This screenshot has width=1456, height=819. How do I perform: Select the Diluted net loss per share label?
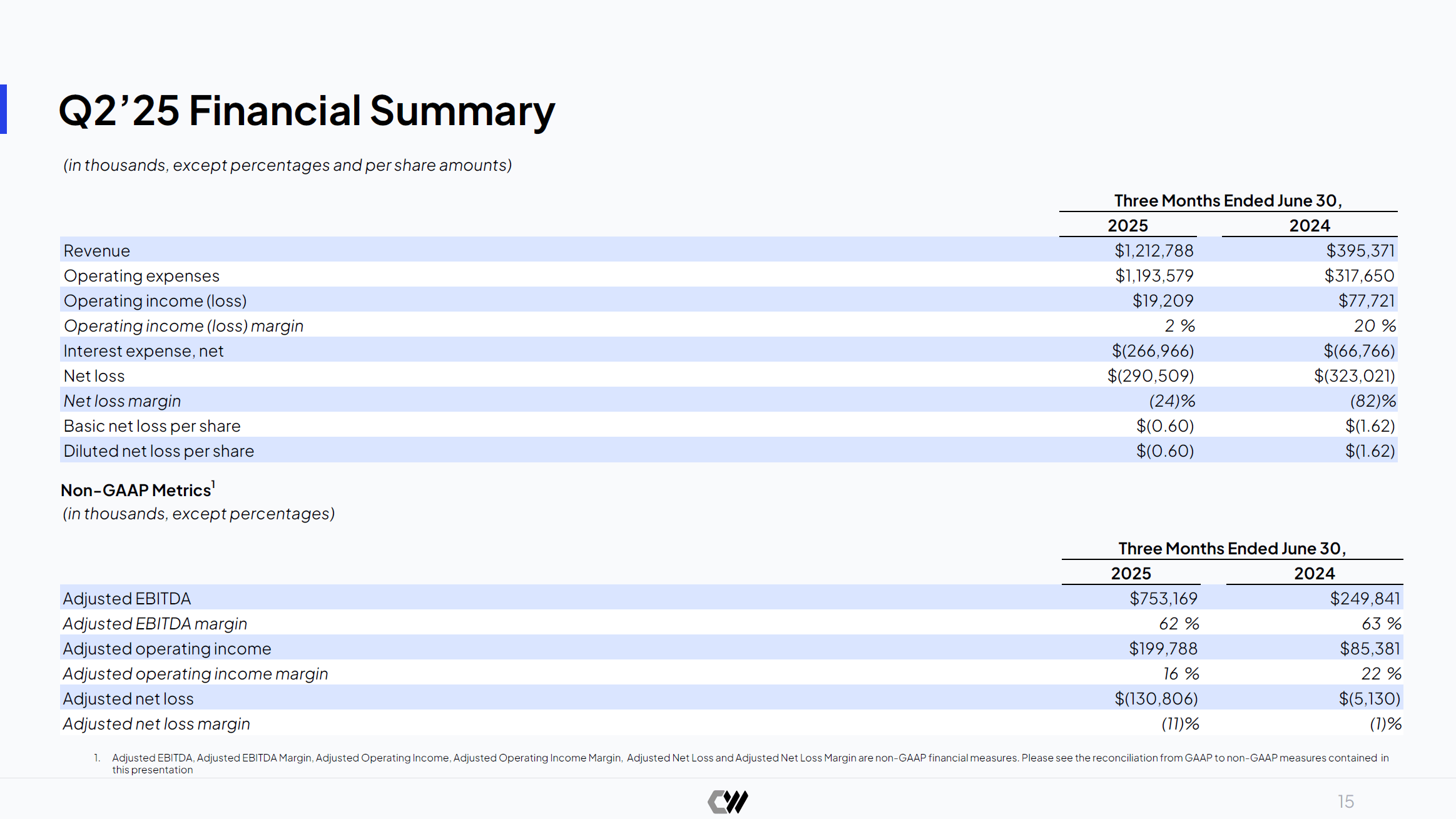(158, 451)
